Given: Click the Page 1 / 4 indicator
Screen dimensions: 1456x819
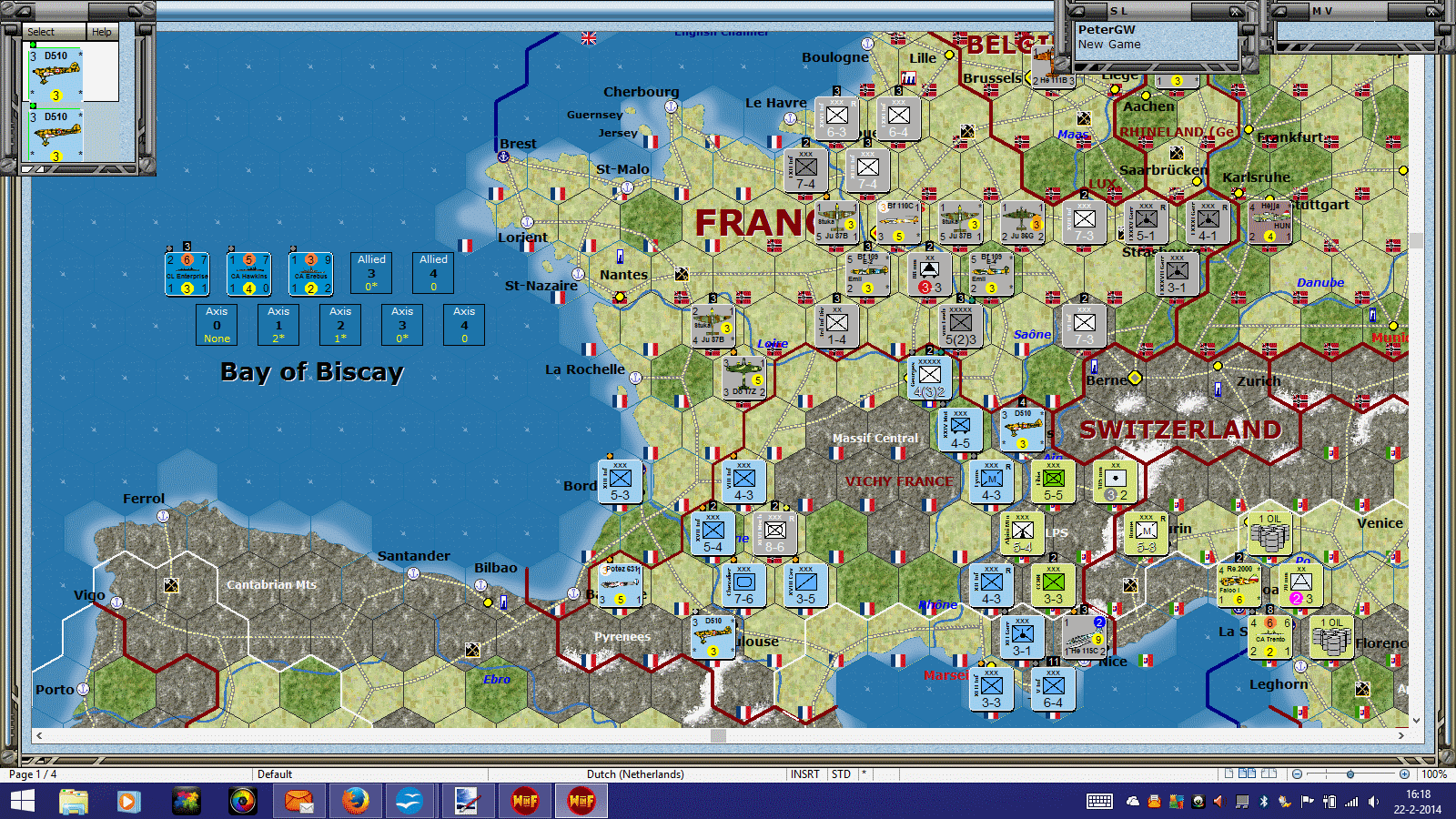Looking at the screenshot, I should point(33,774).
